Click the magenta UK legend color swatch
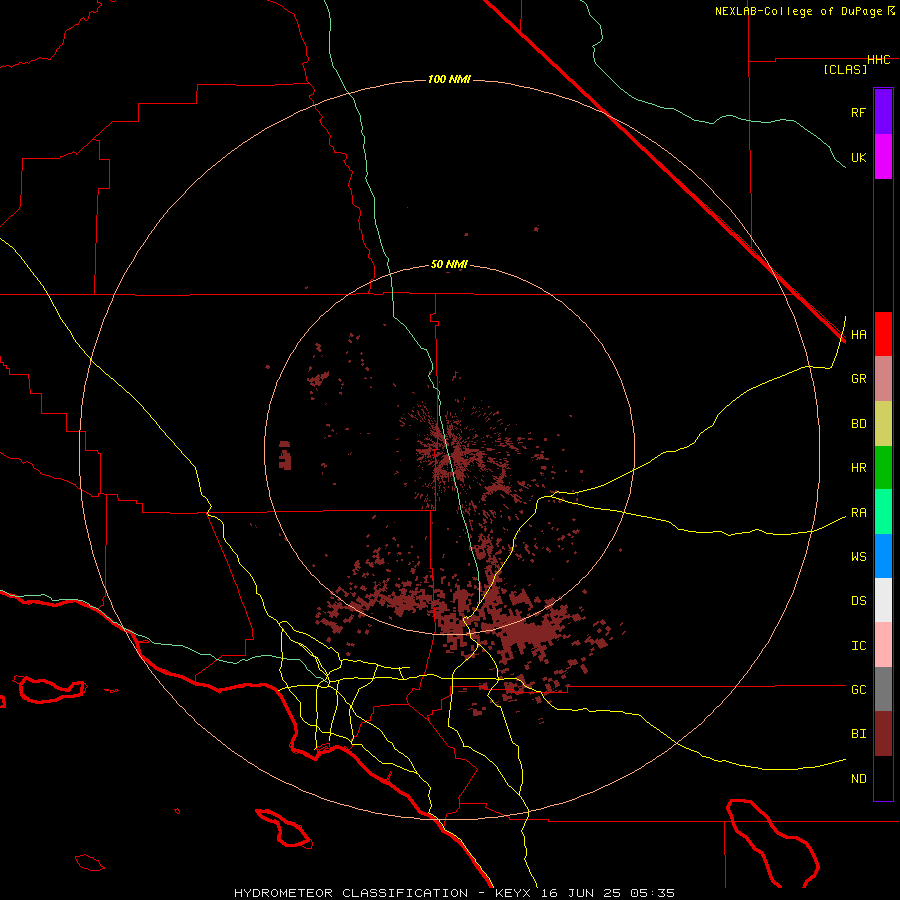Viewport: 900px width, 900px height. [883, 157]
